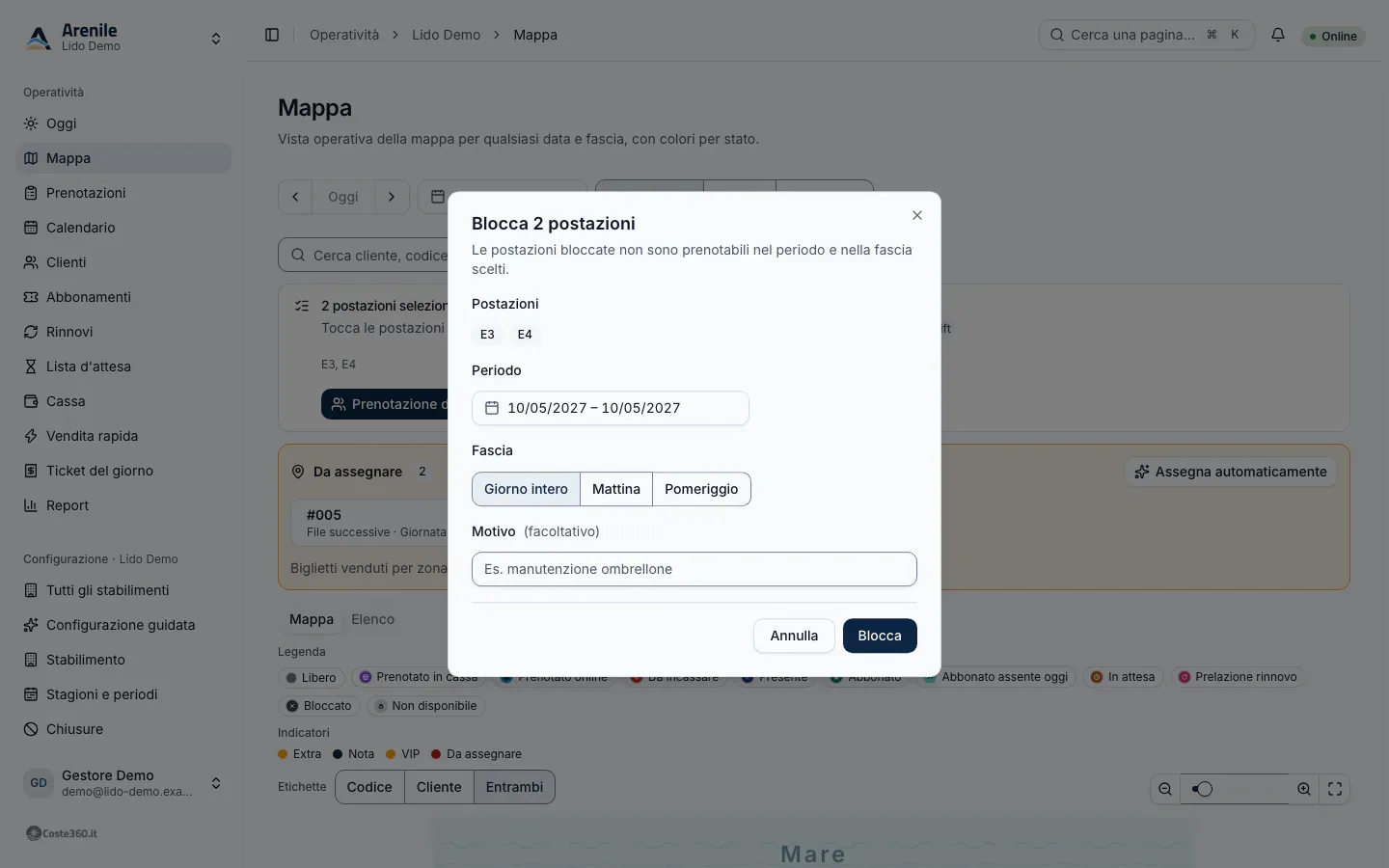This screenshot has width=1389, height=868.
Task: Select Pomeriggio fascia
Action: coord(701,489)
